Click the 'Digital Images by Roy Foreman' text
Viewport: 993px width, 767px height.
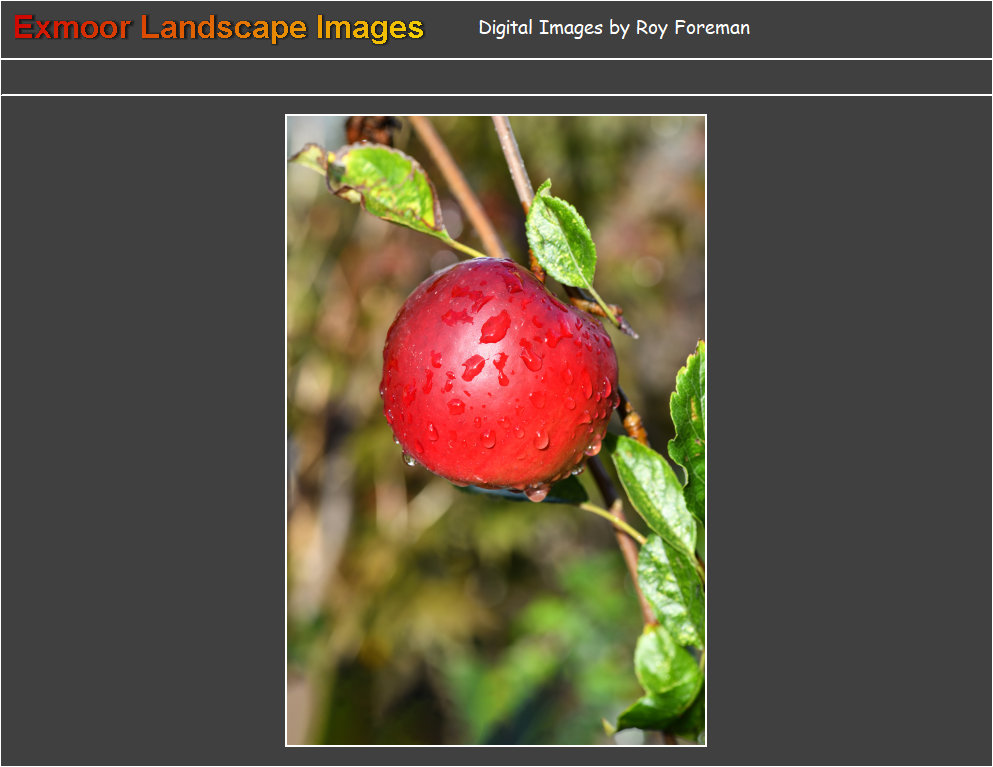(x=613, y=28)
